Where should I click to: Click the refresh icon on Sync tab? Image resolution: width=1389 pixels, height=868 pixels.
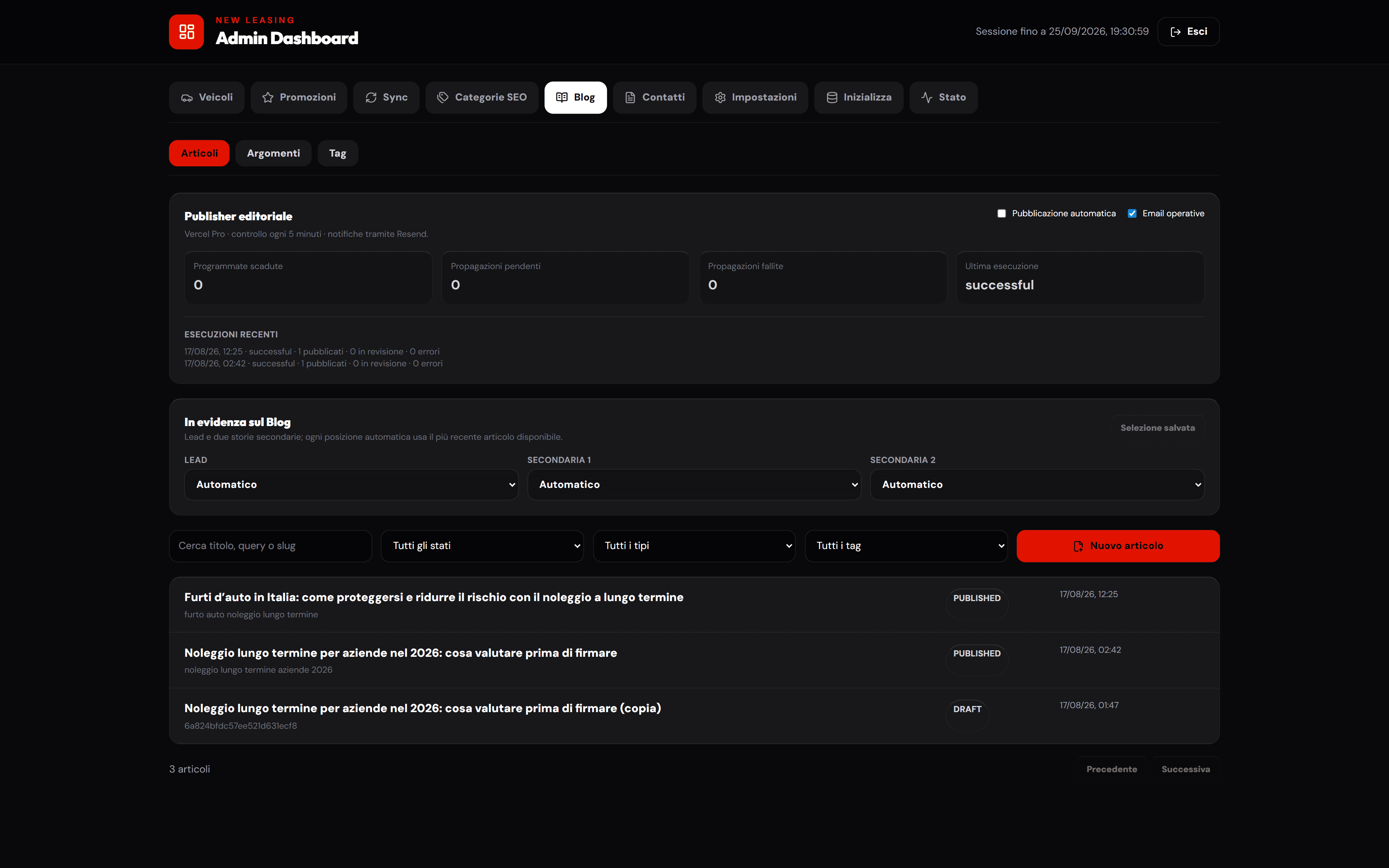click(371, 98)
